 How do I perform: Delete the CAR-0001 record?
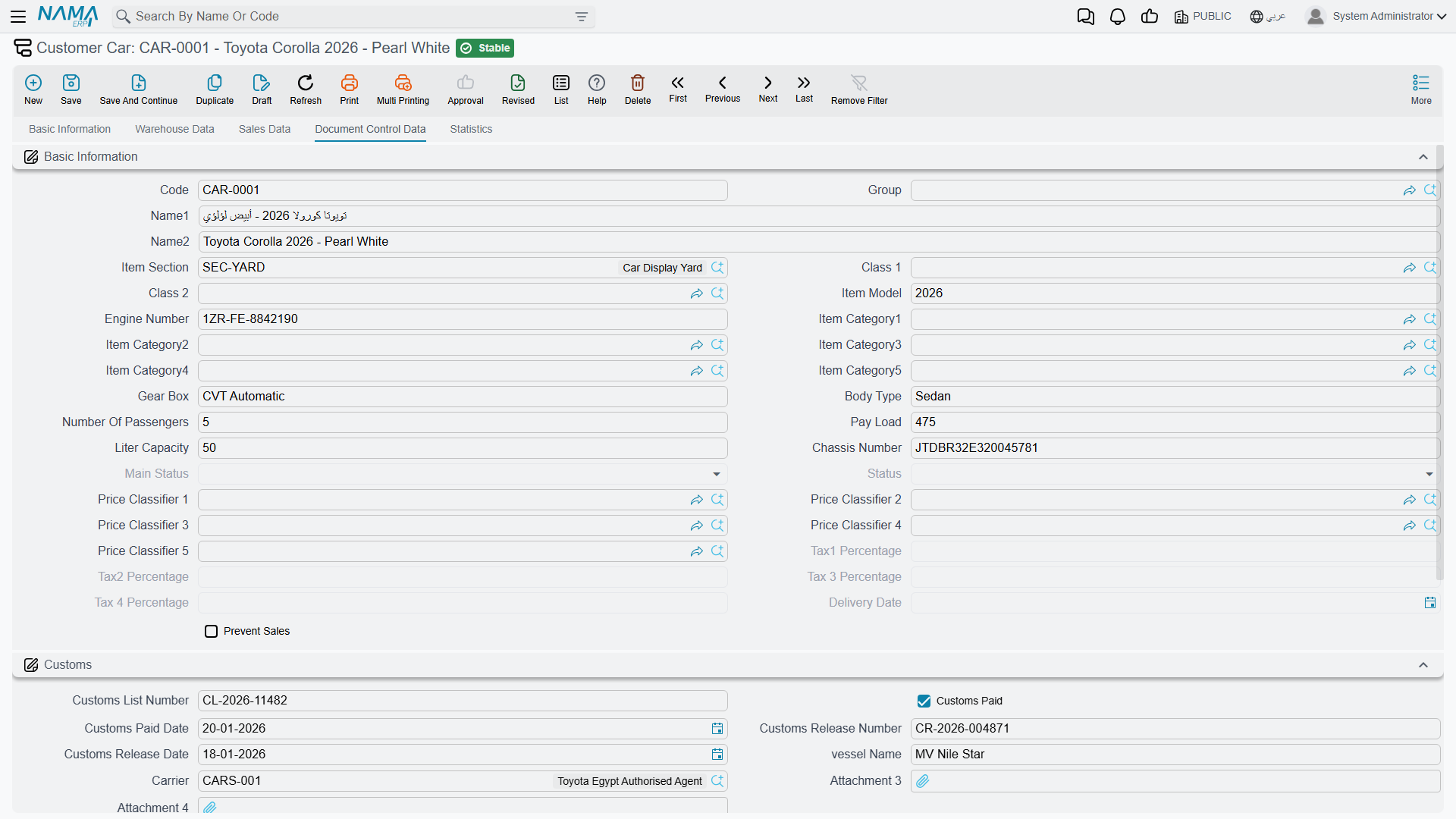tap(638, 89)
